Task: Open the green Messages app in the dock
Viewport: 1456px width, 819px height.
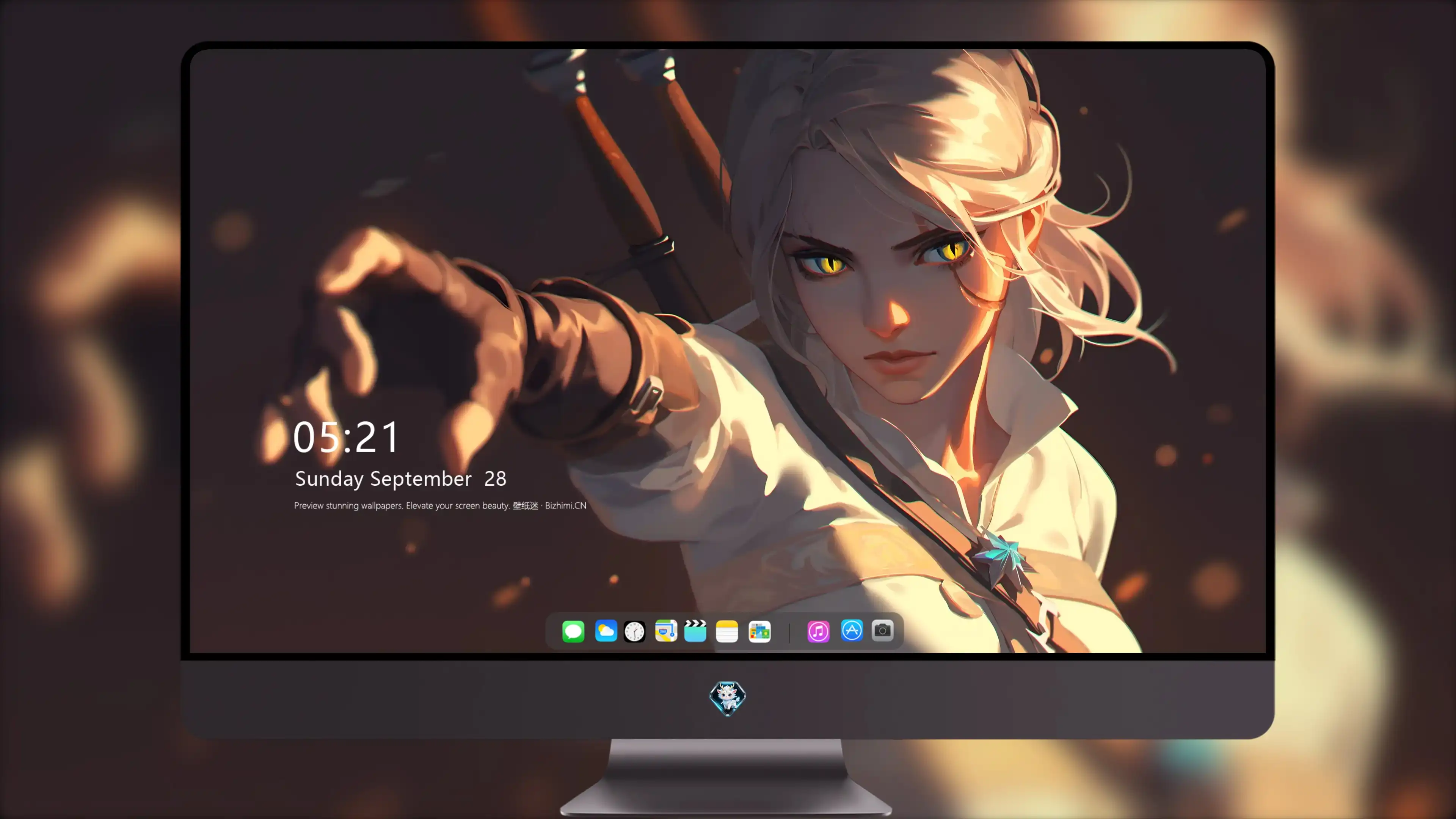Action: (573, 631)
